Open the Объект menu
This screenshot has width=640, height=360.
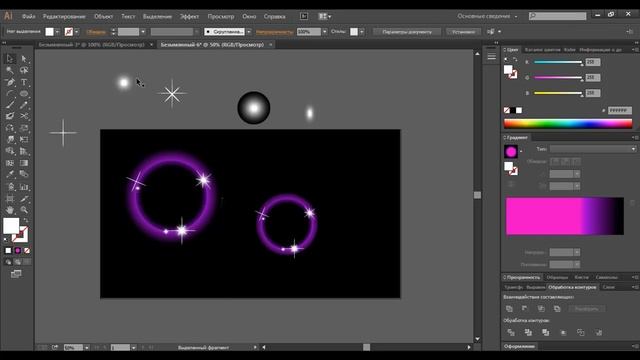pyautogui.click(x=104, y=16)
